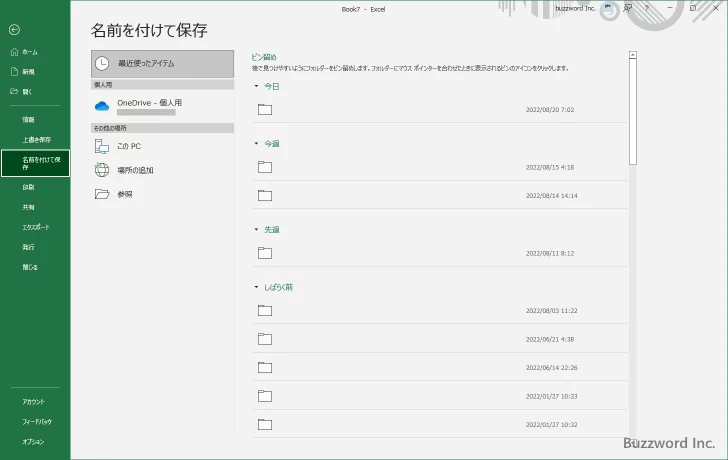Screen dimensions: 728x460
Task: Collapse the 先週 group
Action: 256,230
